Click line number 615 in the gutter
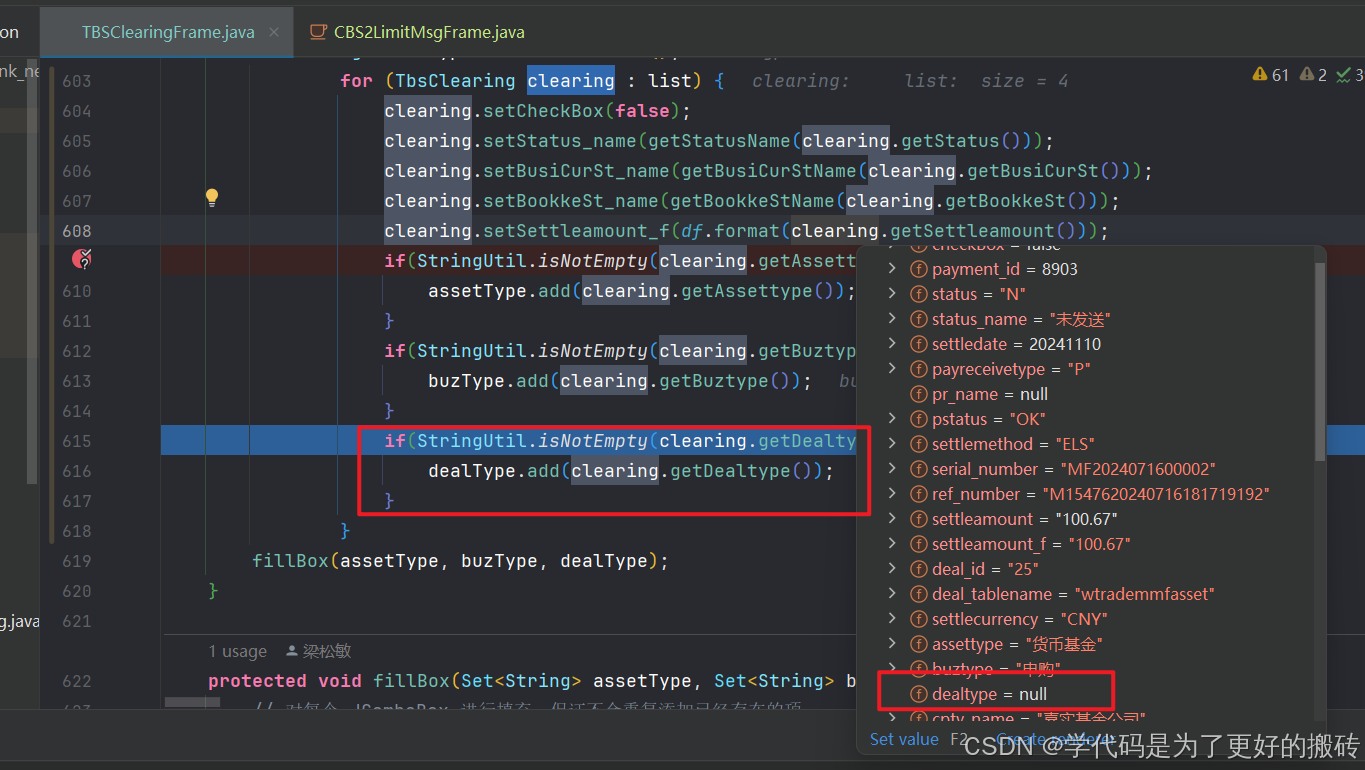1365x770 pixels. (x=75, y=440)
